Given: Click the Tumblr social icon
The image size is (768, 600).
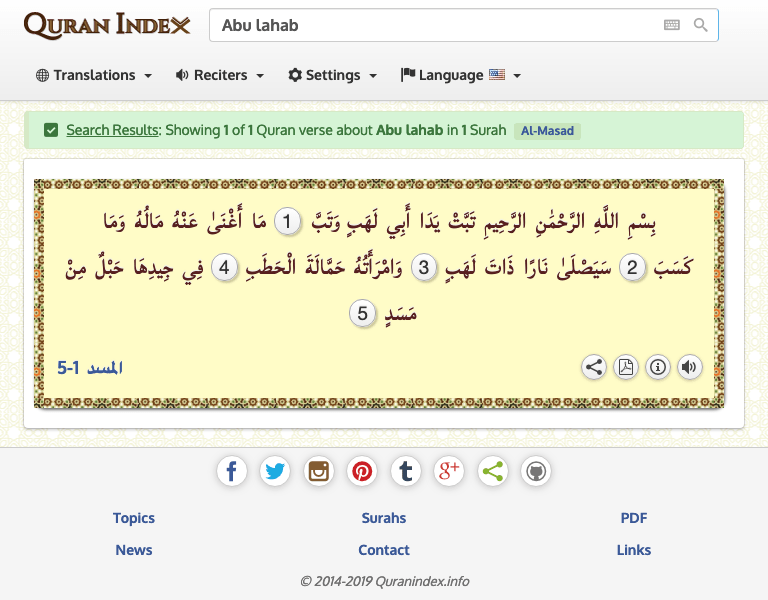Looking at the screenshot, I should click(405, 471).
